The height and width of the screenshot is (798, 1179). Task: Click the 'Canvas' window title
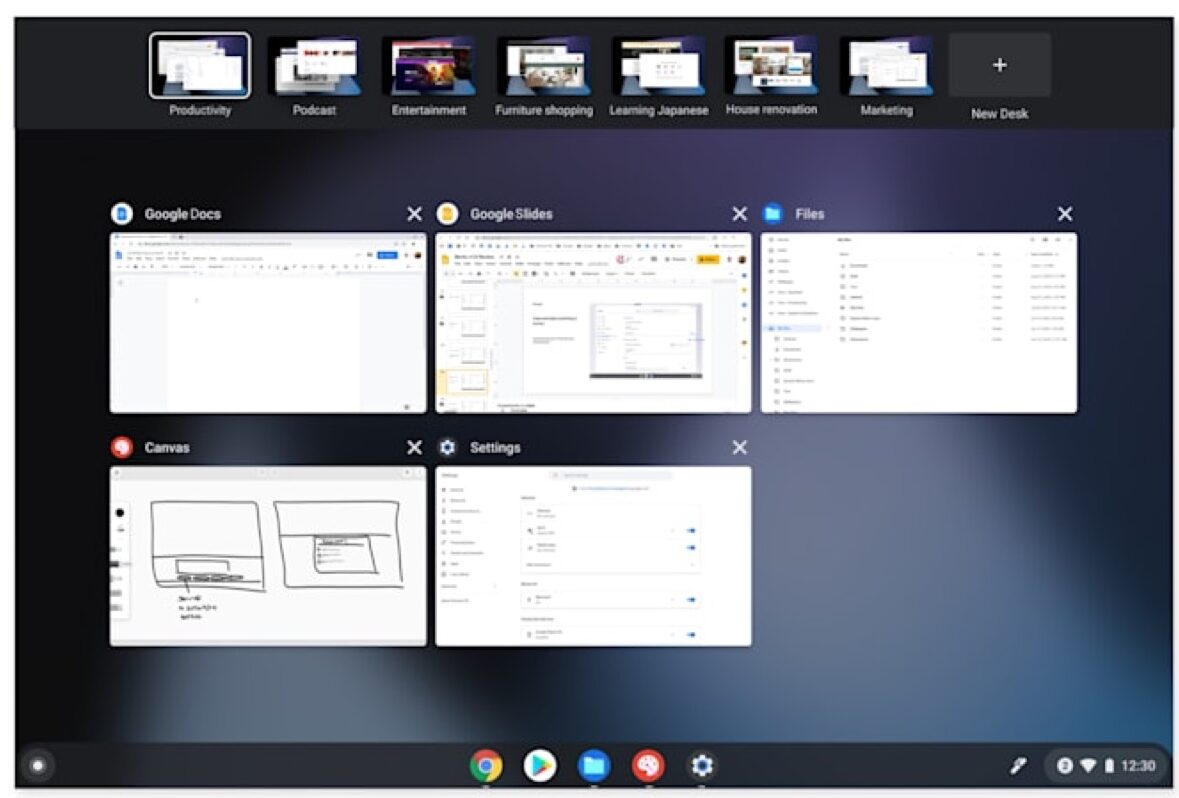[167, 448]
